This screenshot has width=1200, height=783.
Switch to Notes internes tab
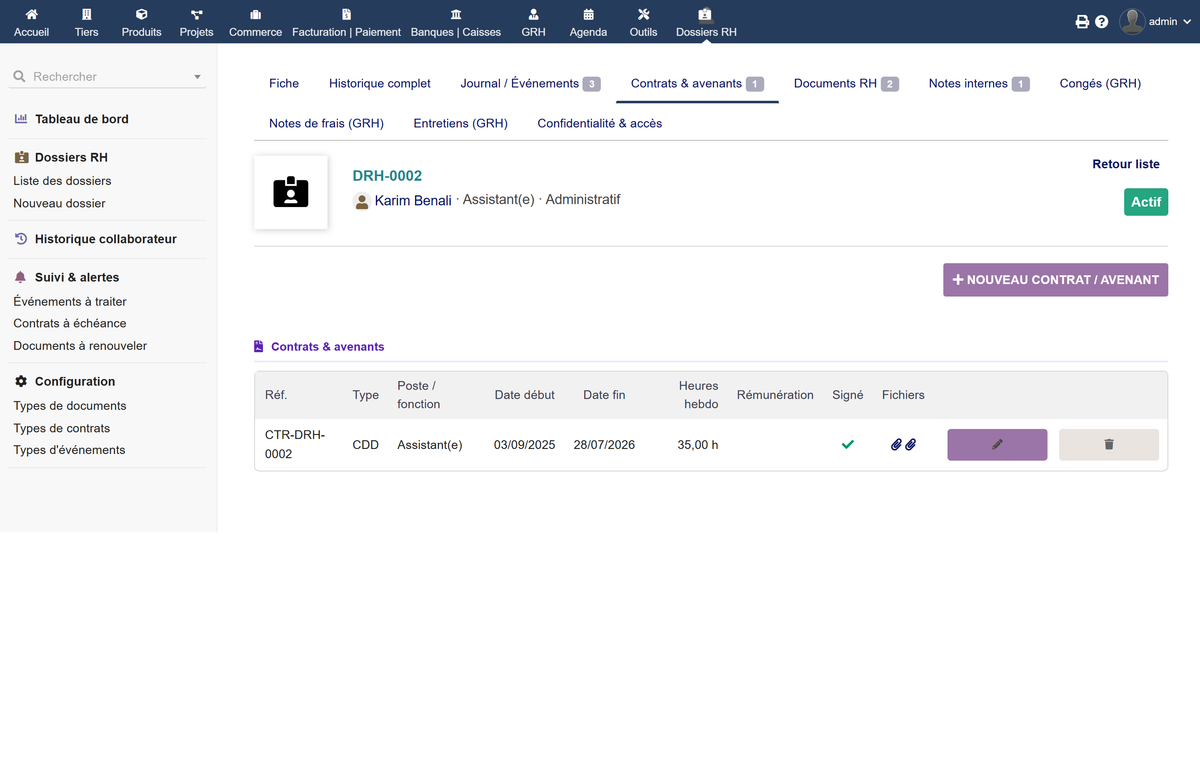[x=978, y=83]
